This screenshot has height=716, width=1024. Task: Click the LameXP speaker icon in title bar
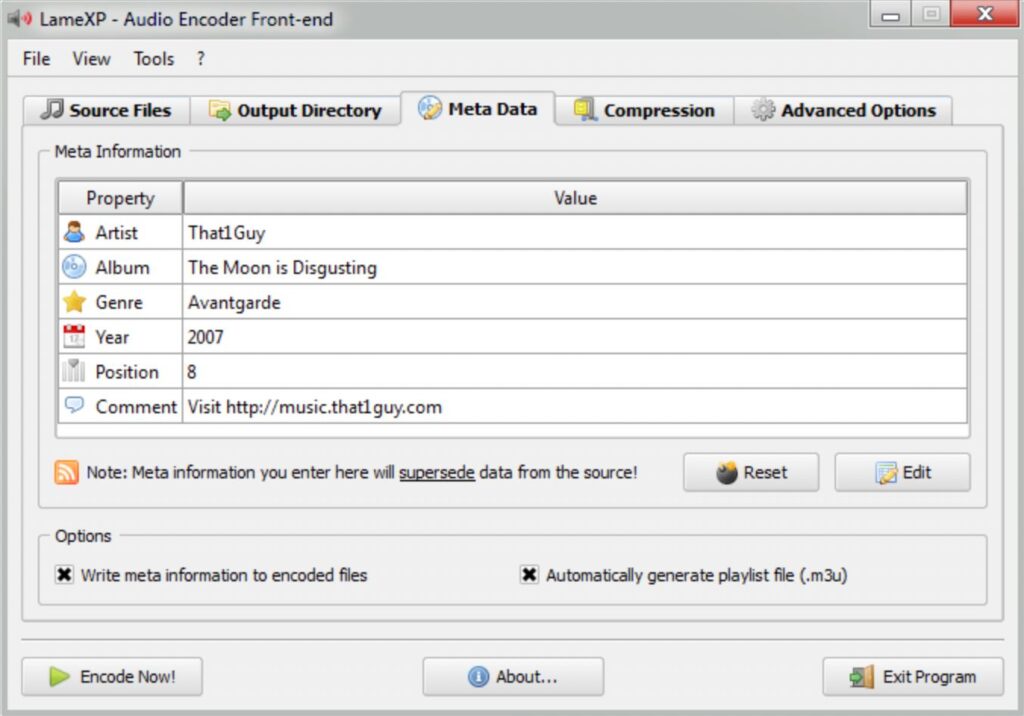click(x=20, y=19)
